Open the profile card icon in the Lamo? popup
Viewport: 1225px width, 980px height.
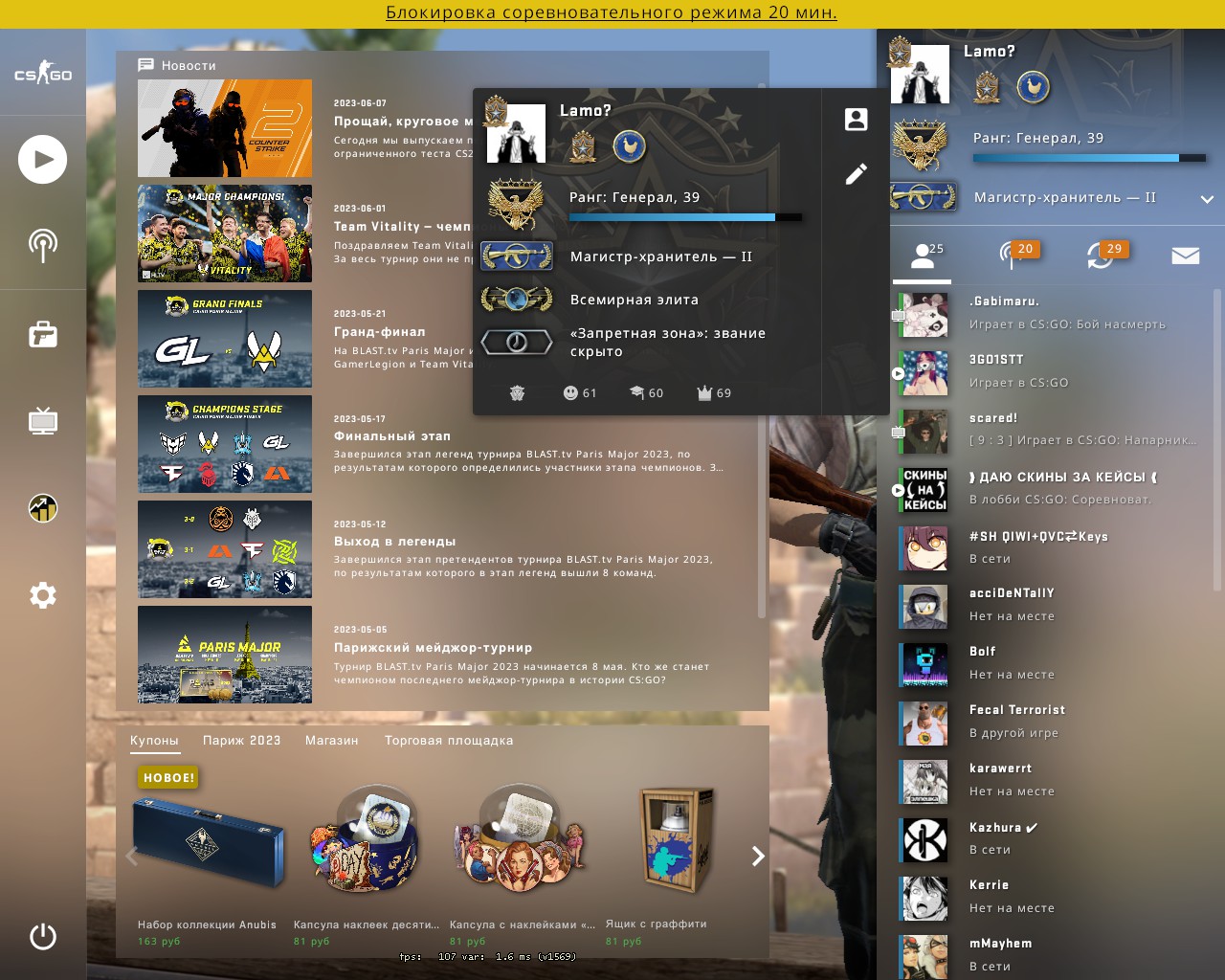pos(856,119)
